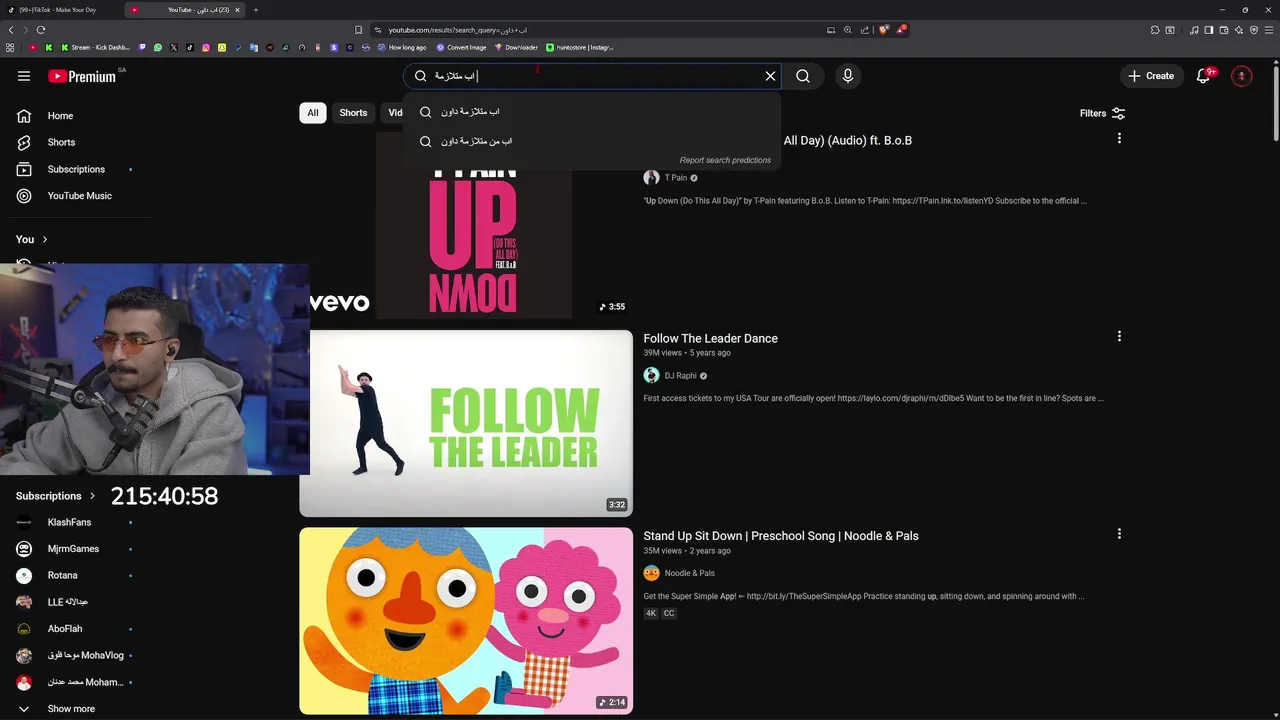Open Follow The Leader Dance title
This screenshot has width=1280, height=720.
(710, 339)
